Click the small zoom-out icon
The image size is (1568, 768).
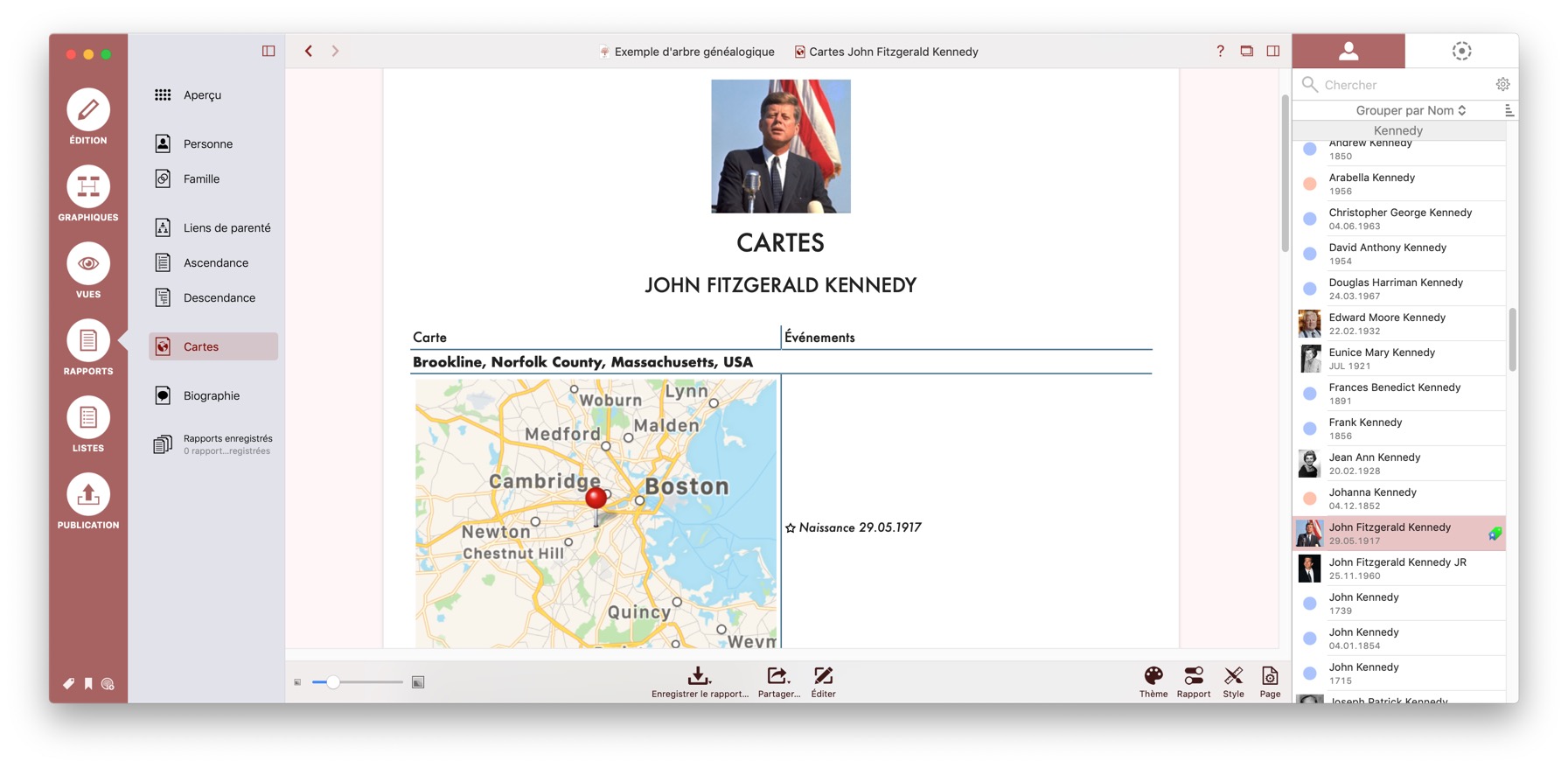297,682
